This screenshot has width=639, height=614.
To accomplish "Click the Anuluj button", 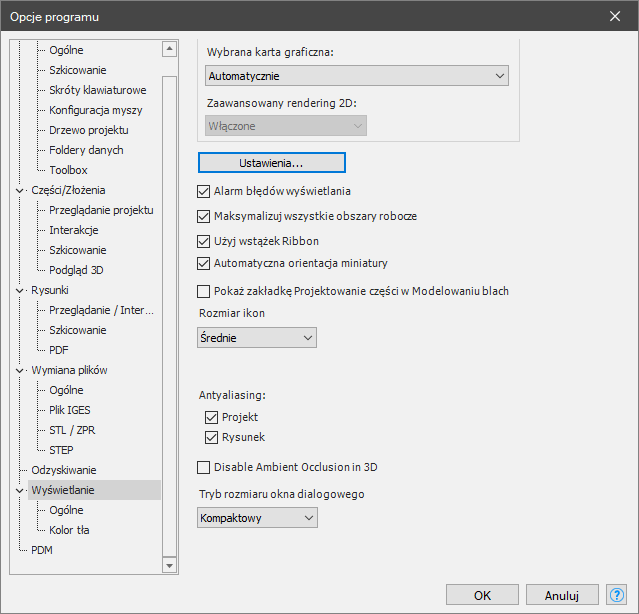I will [x=562, y=595].
